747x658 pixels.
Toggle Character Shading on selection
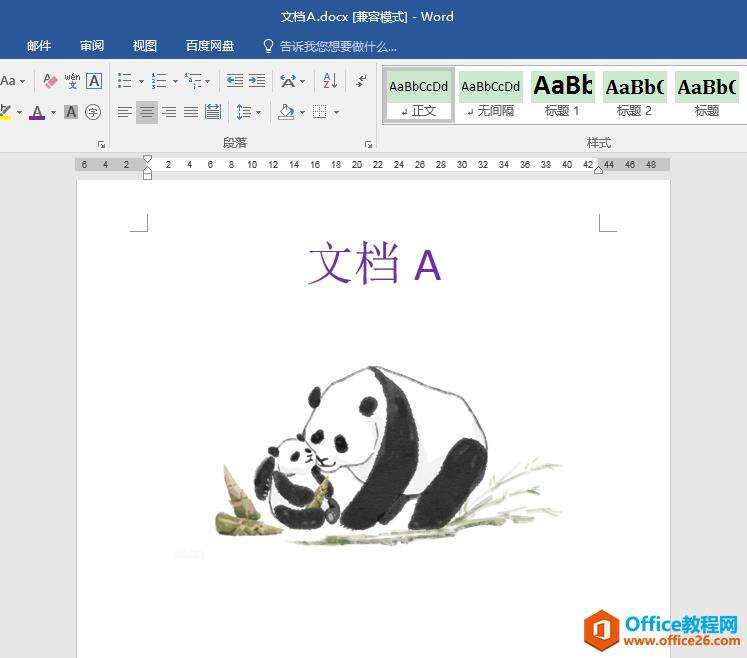[x=71, y=112]
